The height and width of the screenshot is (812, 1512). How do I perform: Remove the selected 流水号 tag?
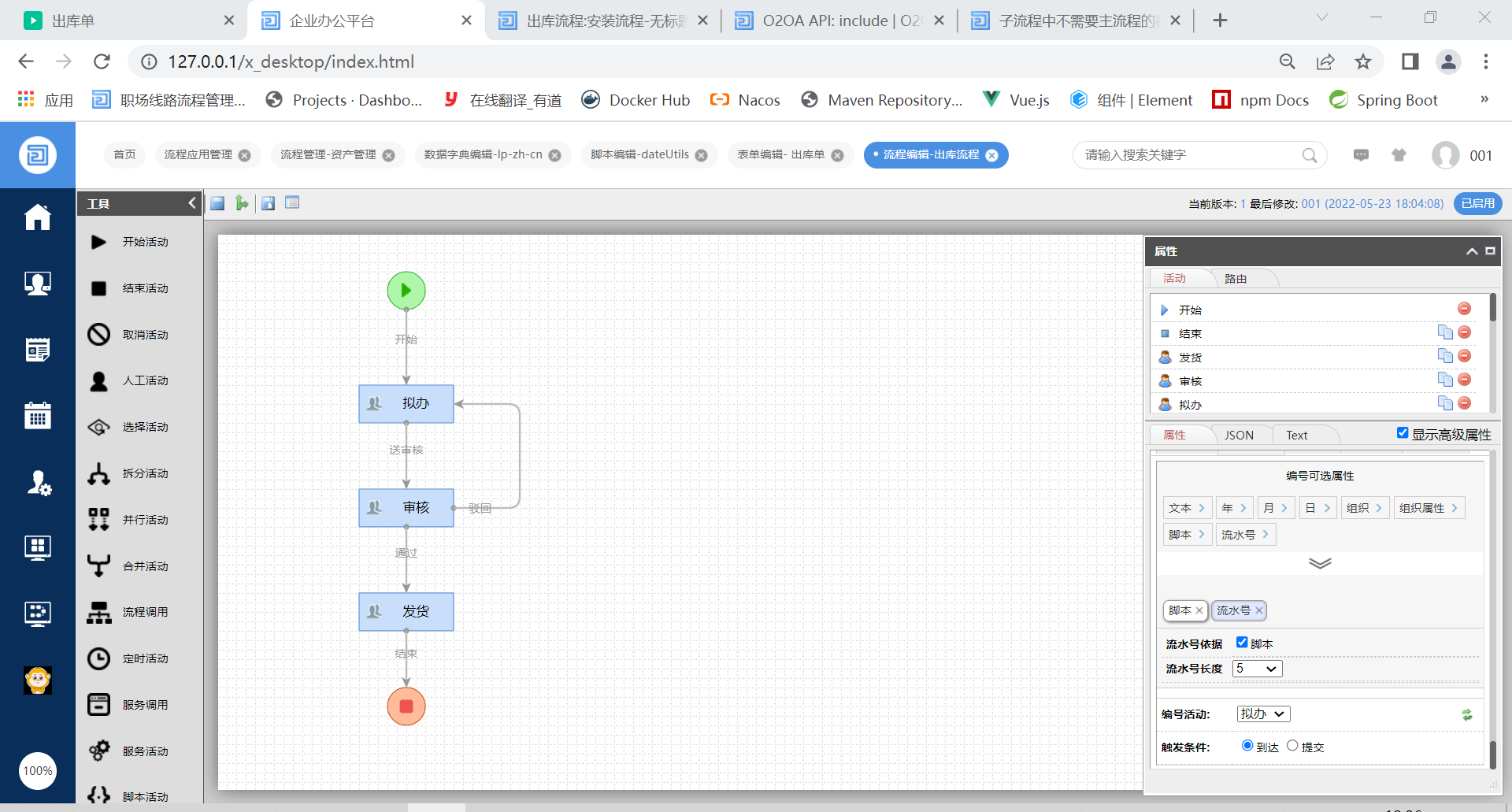pos(1259,610)
